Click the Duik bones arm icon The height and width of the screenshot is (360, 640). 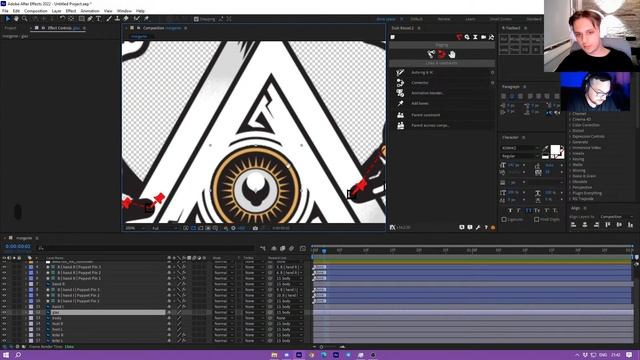tap(431, 54)
